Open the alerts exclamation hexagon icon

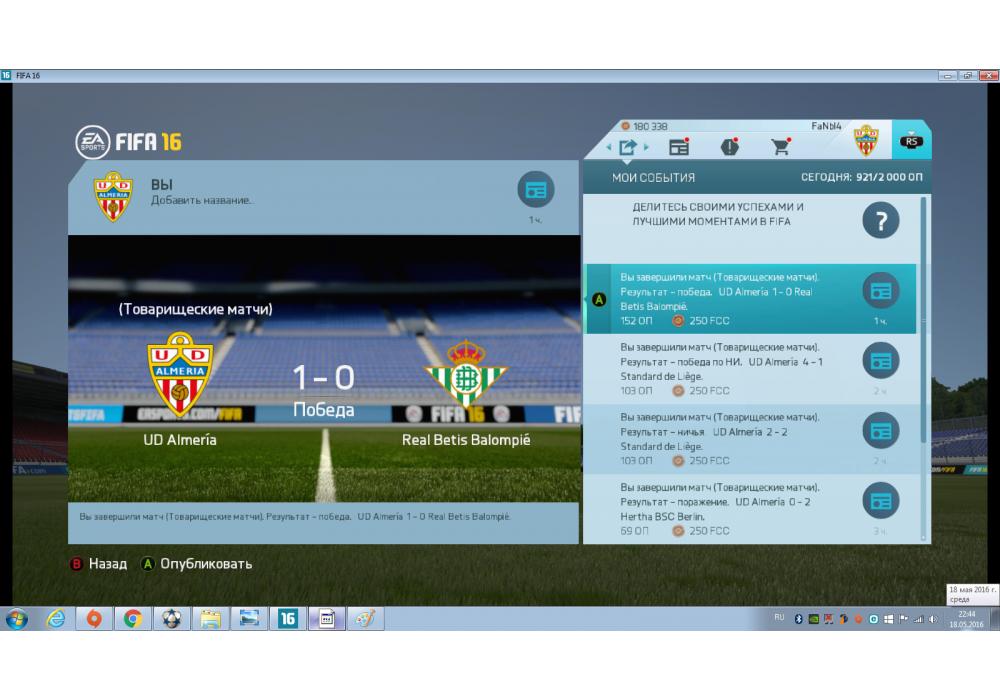click(x=730, y=147)
